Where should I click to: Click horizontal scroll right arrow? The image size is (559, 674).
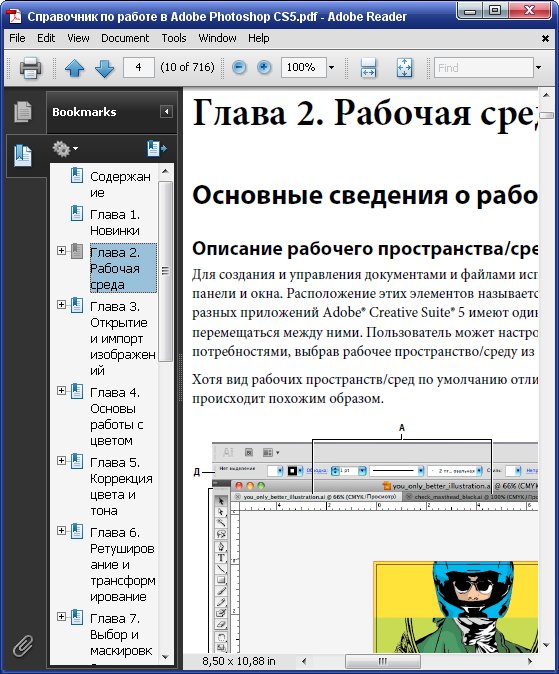coord(530,661)
